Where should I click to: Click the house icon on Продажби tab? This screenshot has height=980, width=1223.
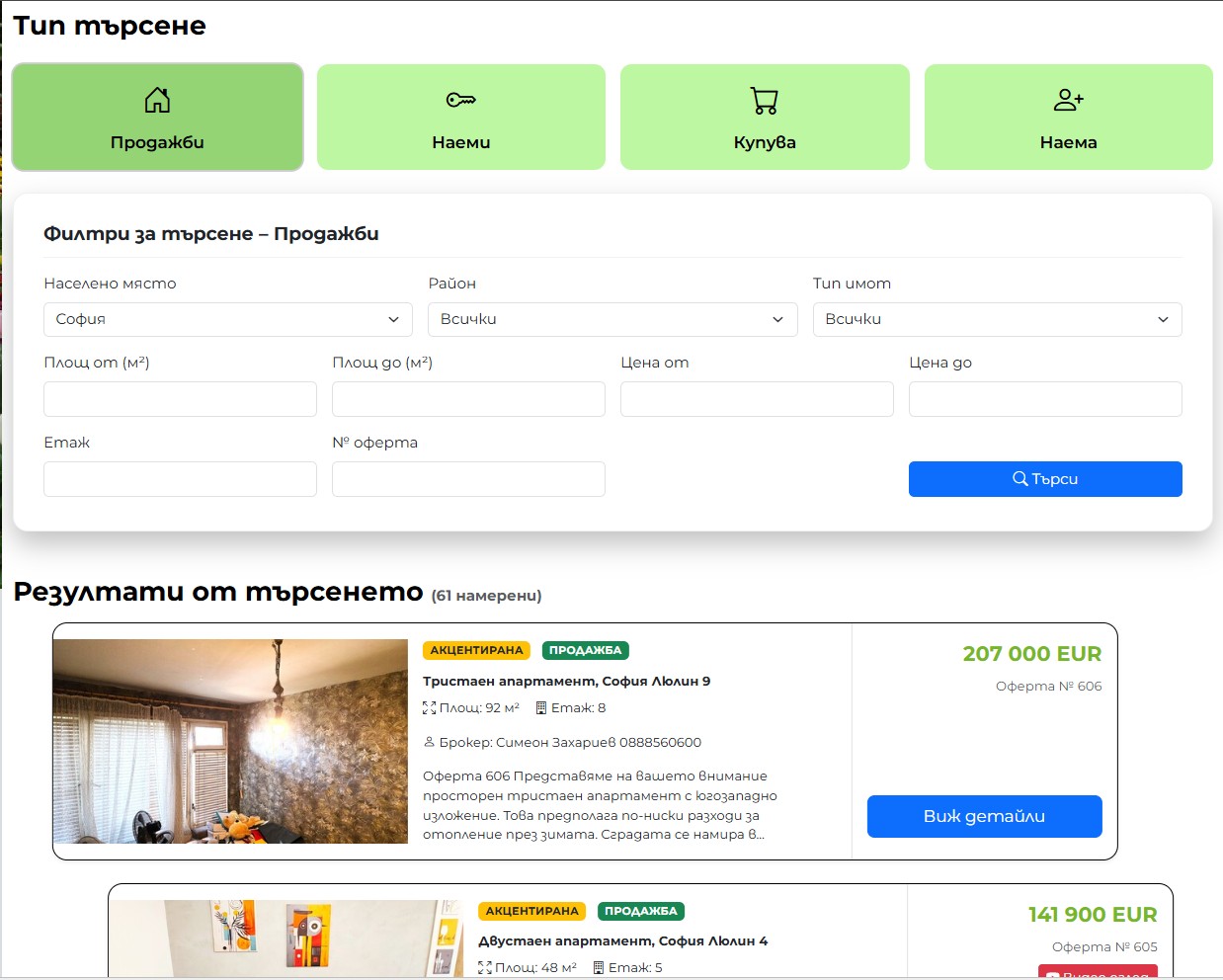157,100
